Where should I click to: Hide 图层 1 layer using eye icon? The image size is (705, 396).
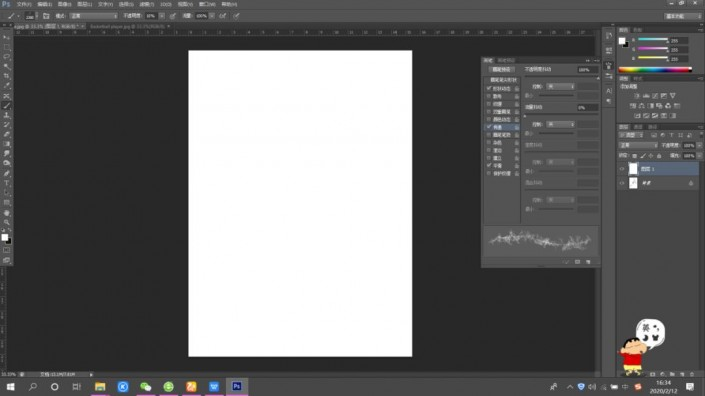point(622,169)
